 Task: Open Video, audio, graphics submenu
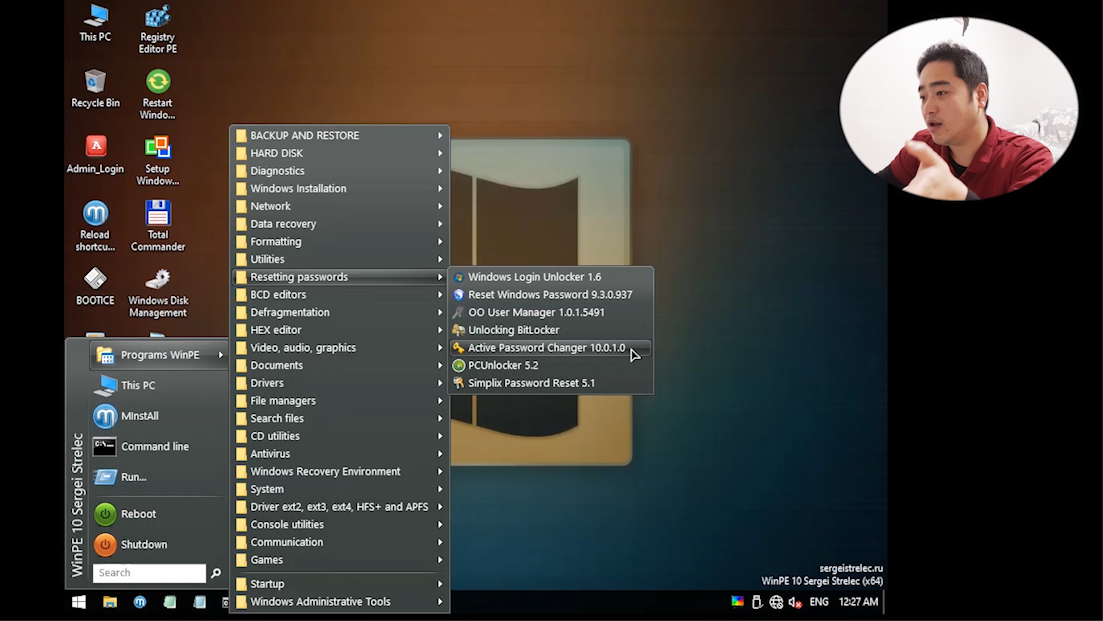[x=340, y=347]
